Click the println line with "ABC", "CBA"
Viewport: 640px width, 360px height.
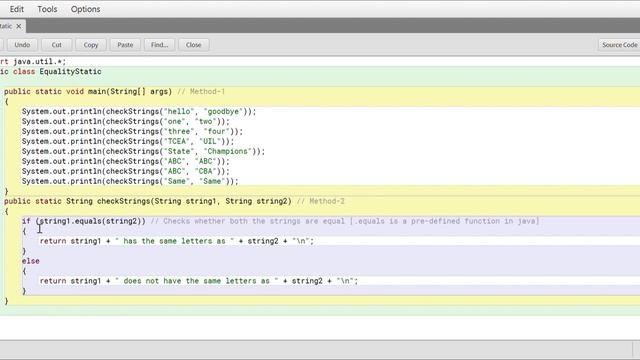click(126, 171)
